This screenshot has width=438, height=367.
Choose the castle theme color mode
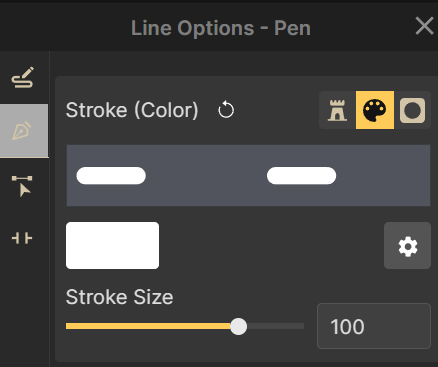coord(337,110)
